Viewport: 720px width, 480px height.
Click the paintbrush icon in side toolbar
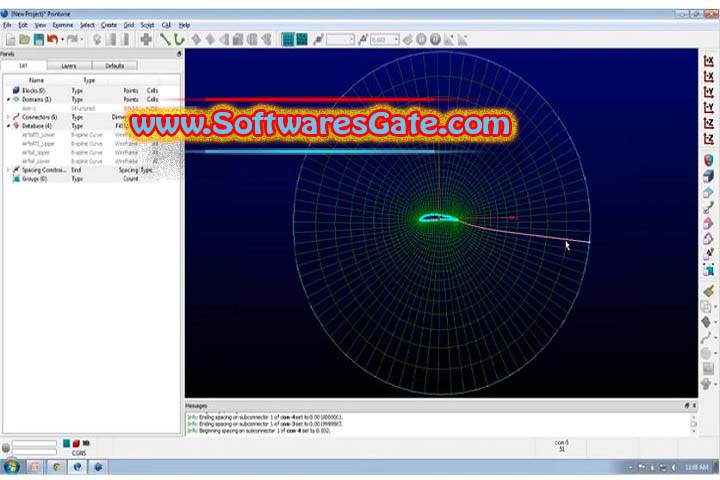(709, 291)
